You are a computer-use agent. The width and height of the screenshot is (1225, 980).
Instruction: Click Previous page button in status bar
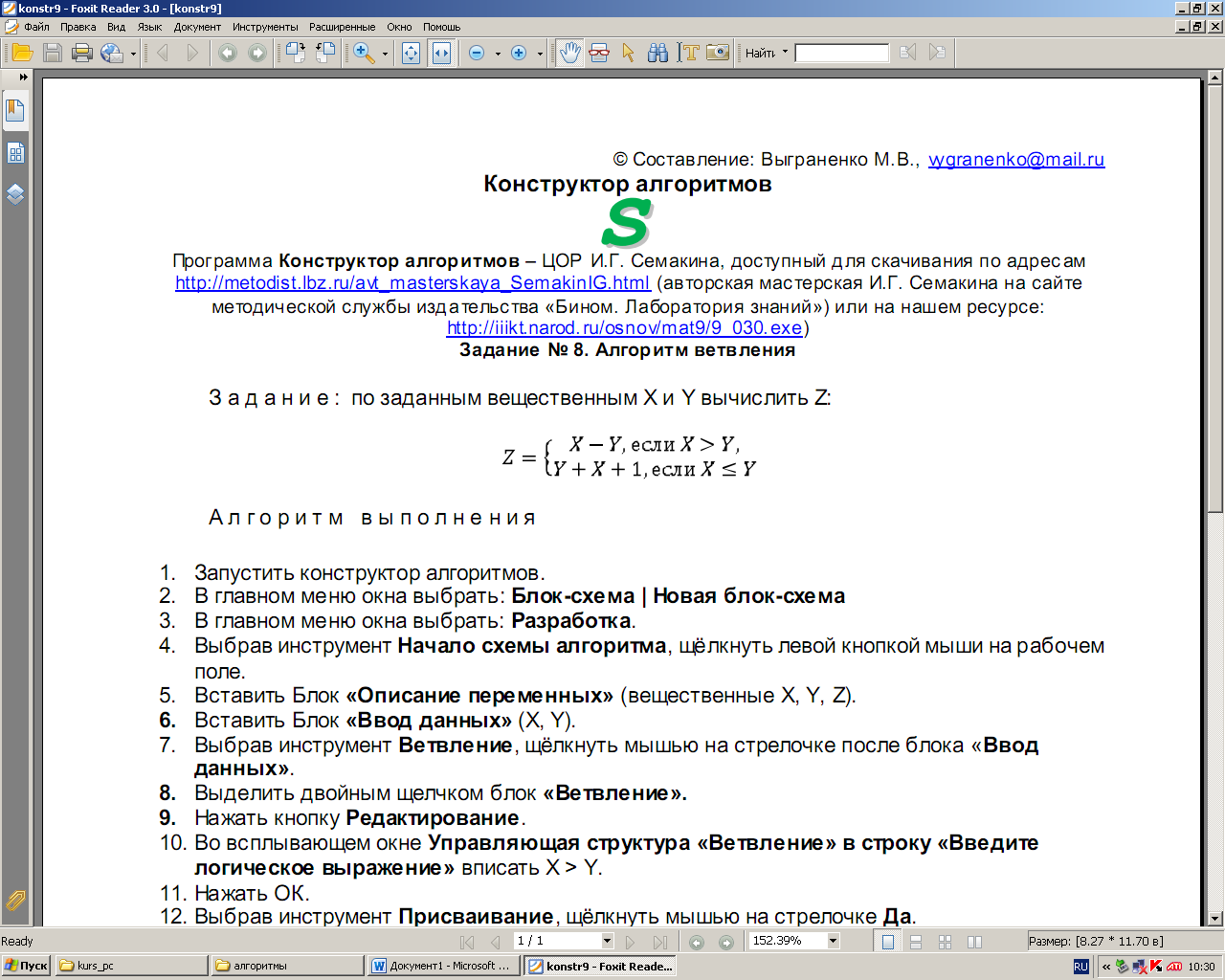point(495,942)
